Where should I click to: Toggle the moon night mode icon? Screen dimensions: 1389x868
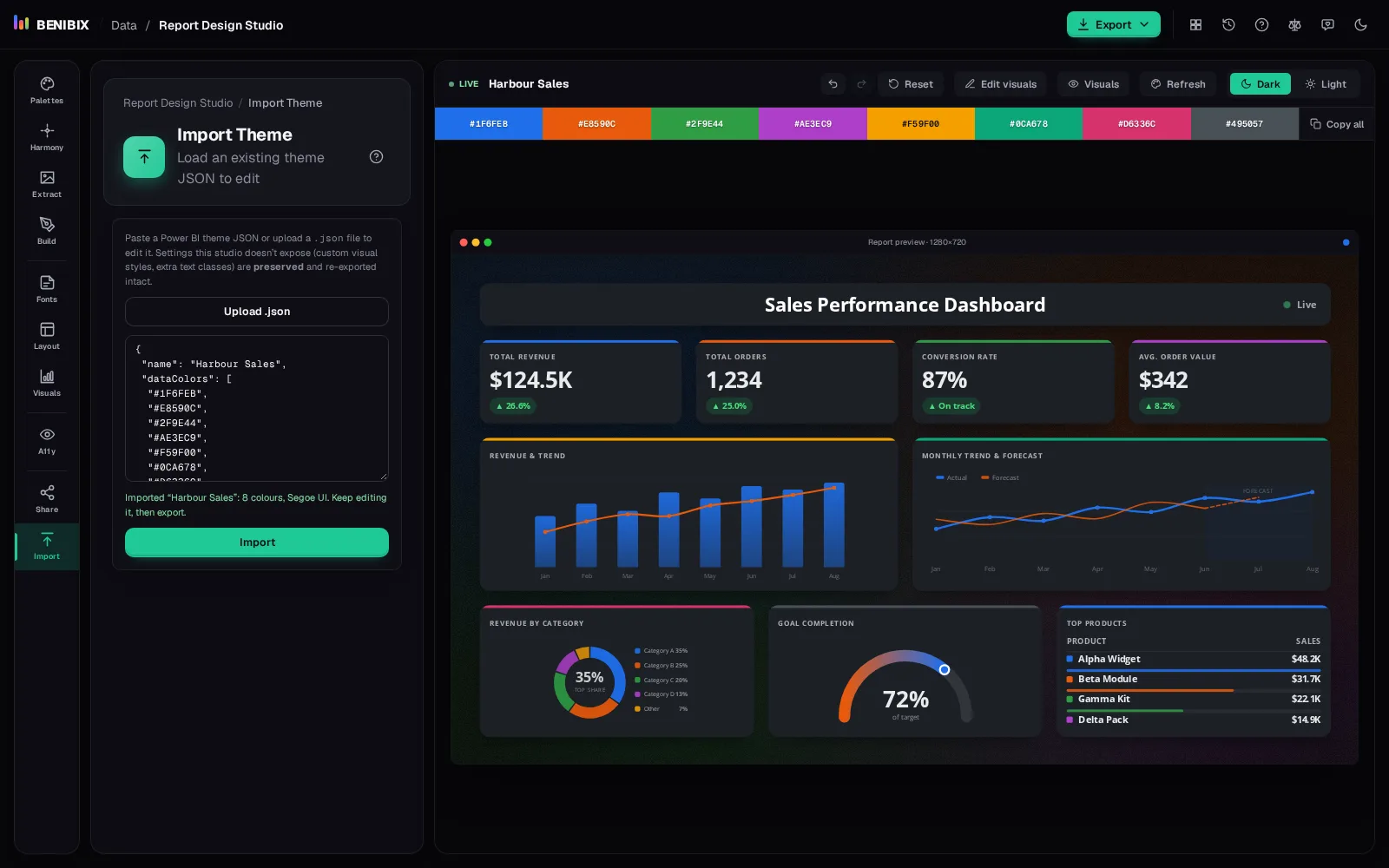(x=1360, y=25)
